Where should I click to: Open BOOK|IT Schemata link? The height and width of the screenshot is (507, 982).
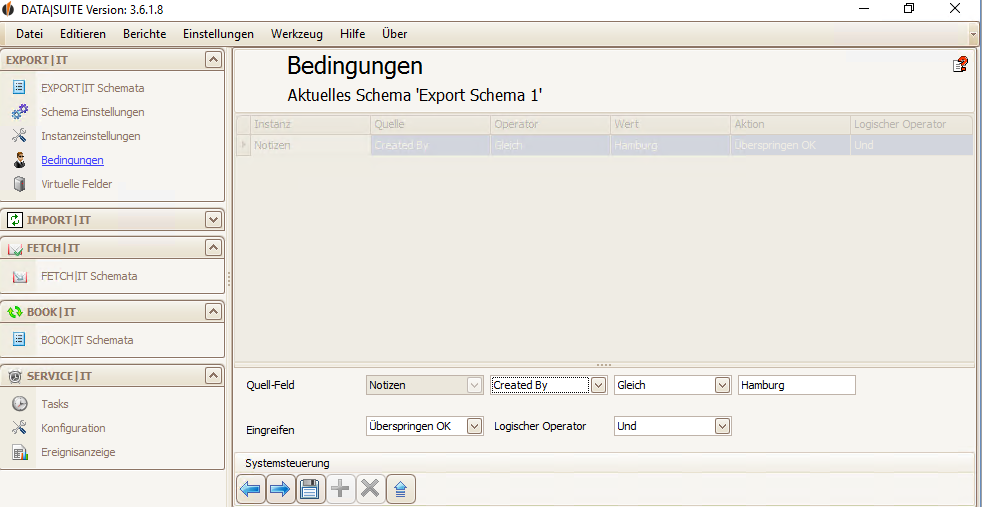point(87,341)
